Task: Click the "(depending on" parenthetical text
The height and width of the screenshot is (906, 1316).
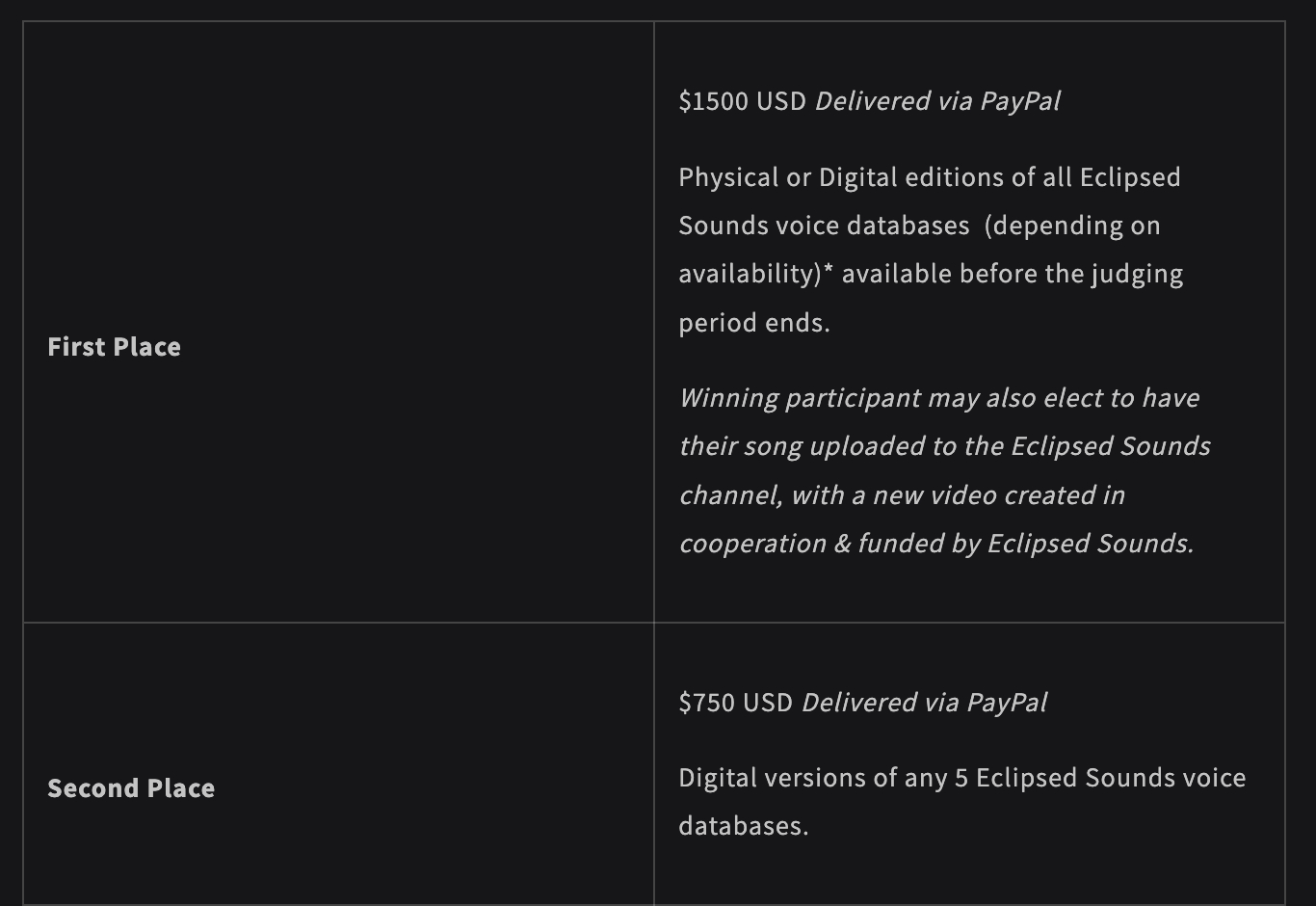Action: [x=1072, y=226]
